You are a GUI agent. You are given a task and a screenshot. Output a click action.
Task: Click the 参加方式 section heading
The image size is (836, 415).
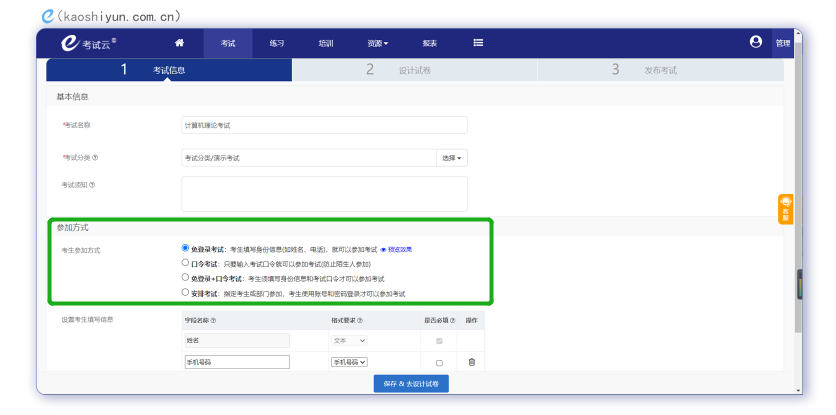coord(73,228)
